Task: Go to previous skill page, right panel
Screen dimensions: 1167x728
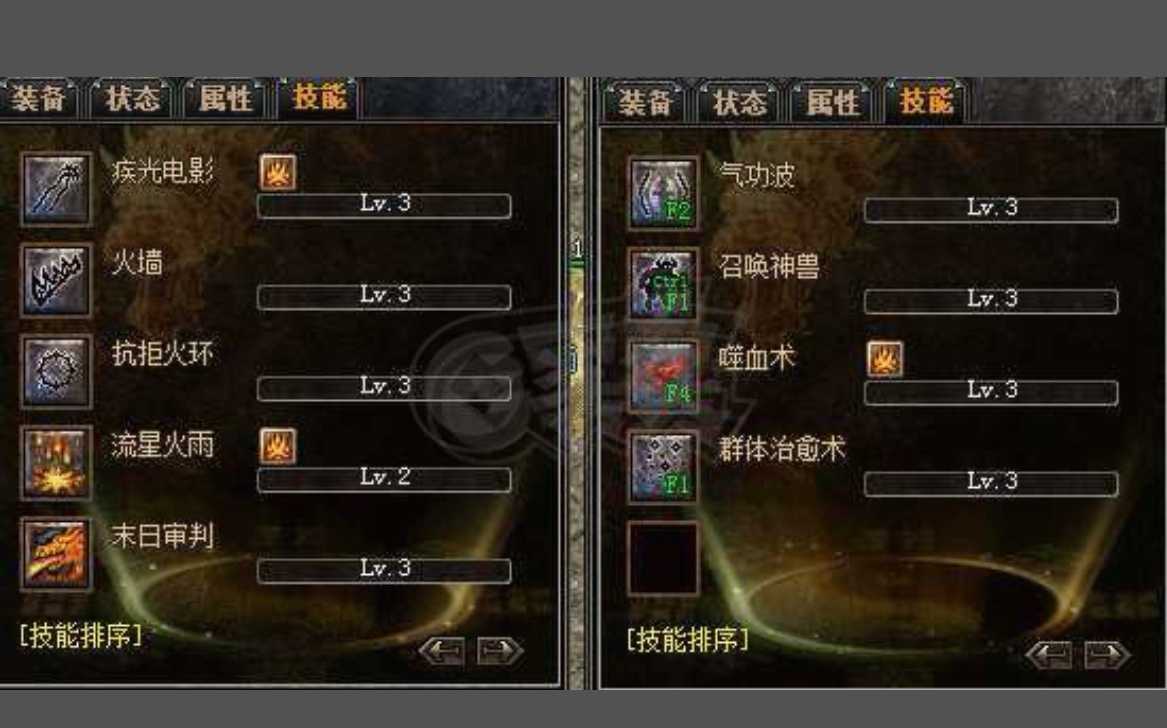Action: coord(1049,655)
